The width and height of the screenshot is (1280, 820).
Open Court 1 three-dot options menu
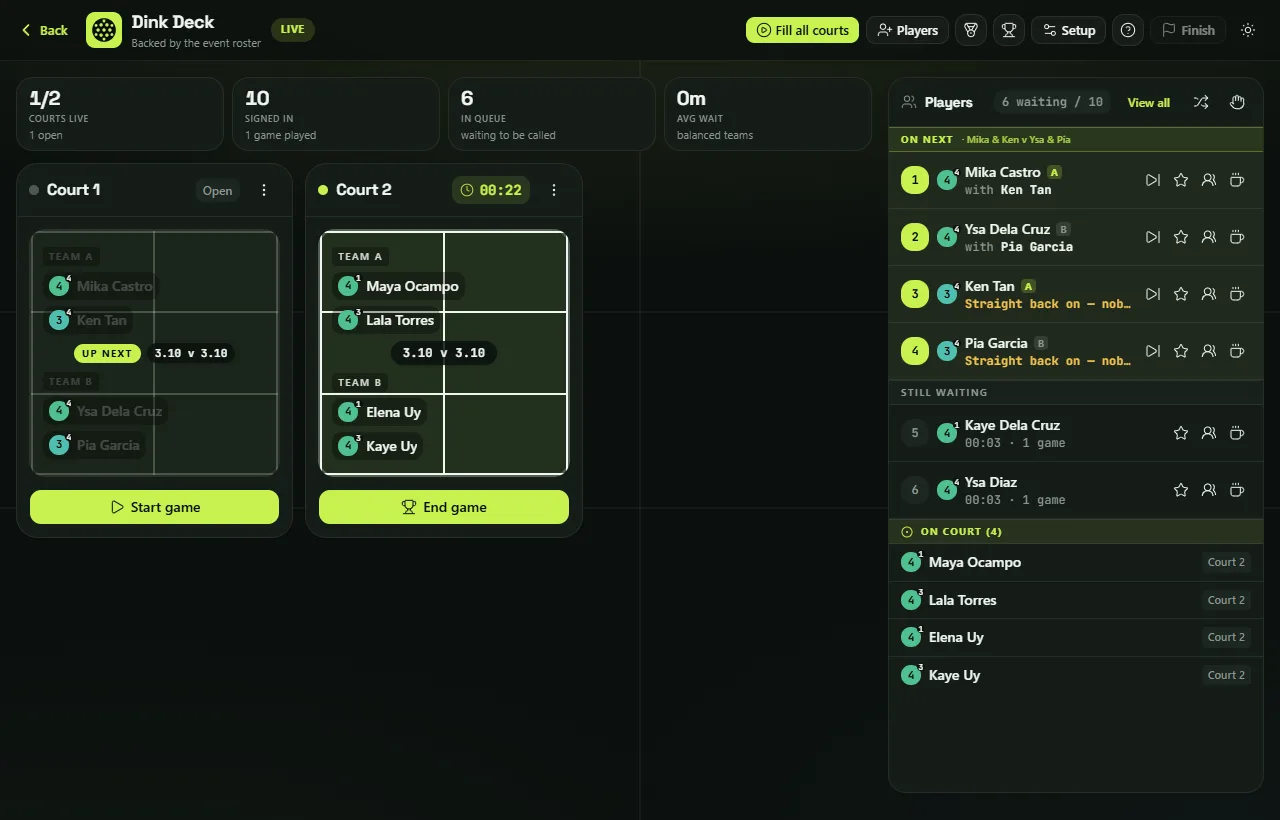click(x=264, y=190)
